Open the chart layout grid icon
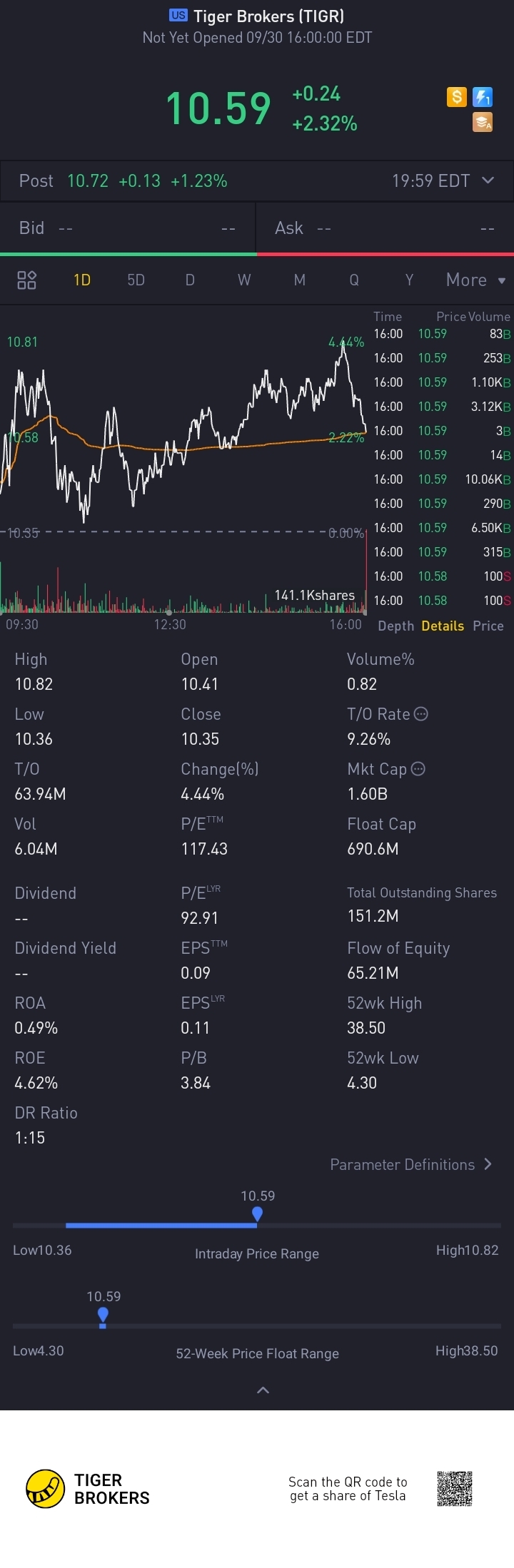The image size is (514, 1568). coord(26,280)
